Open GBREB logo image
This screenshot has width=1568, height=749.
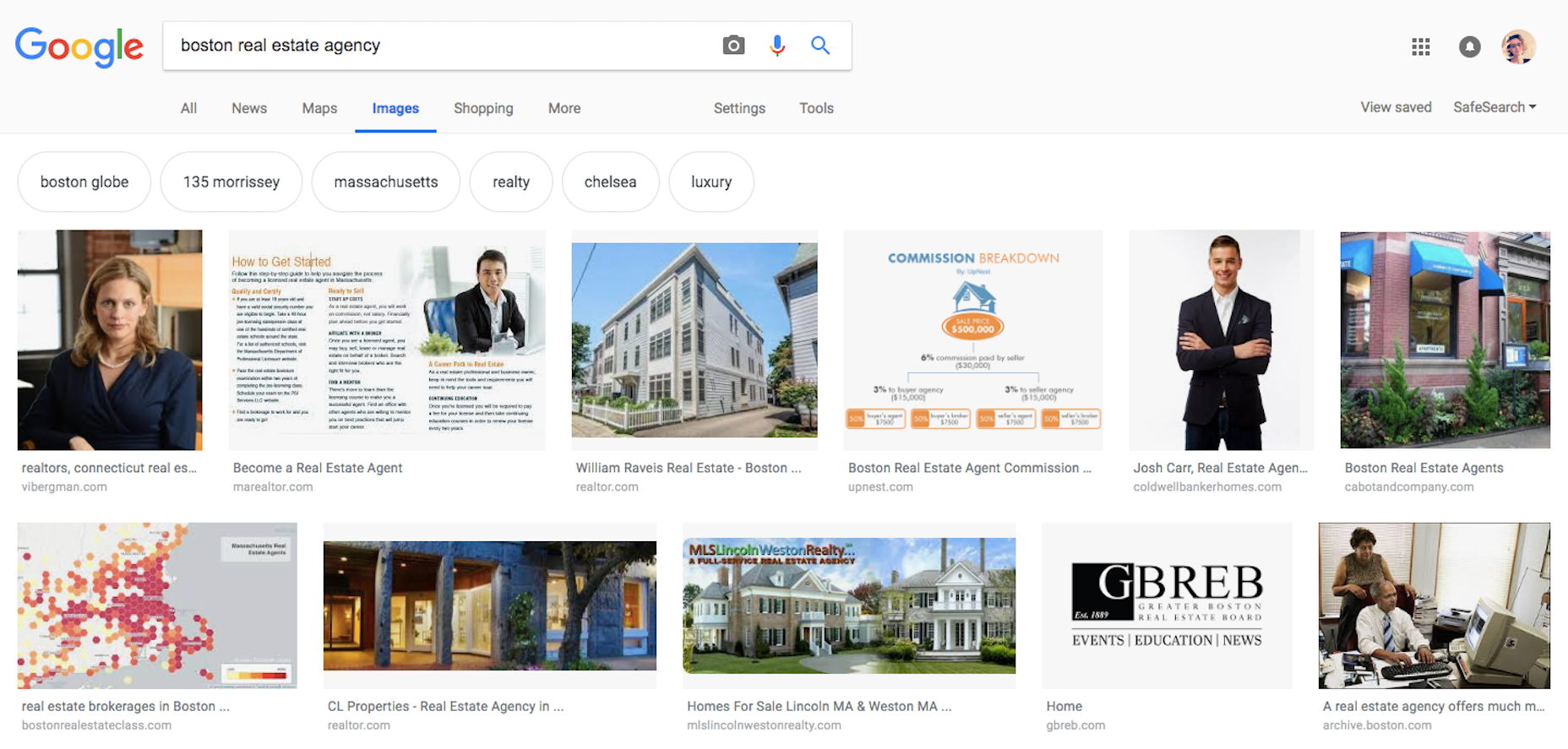pos(1167,605)
